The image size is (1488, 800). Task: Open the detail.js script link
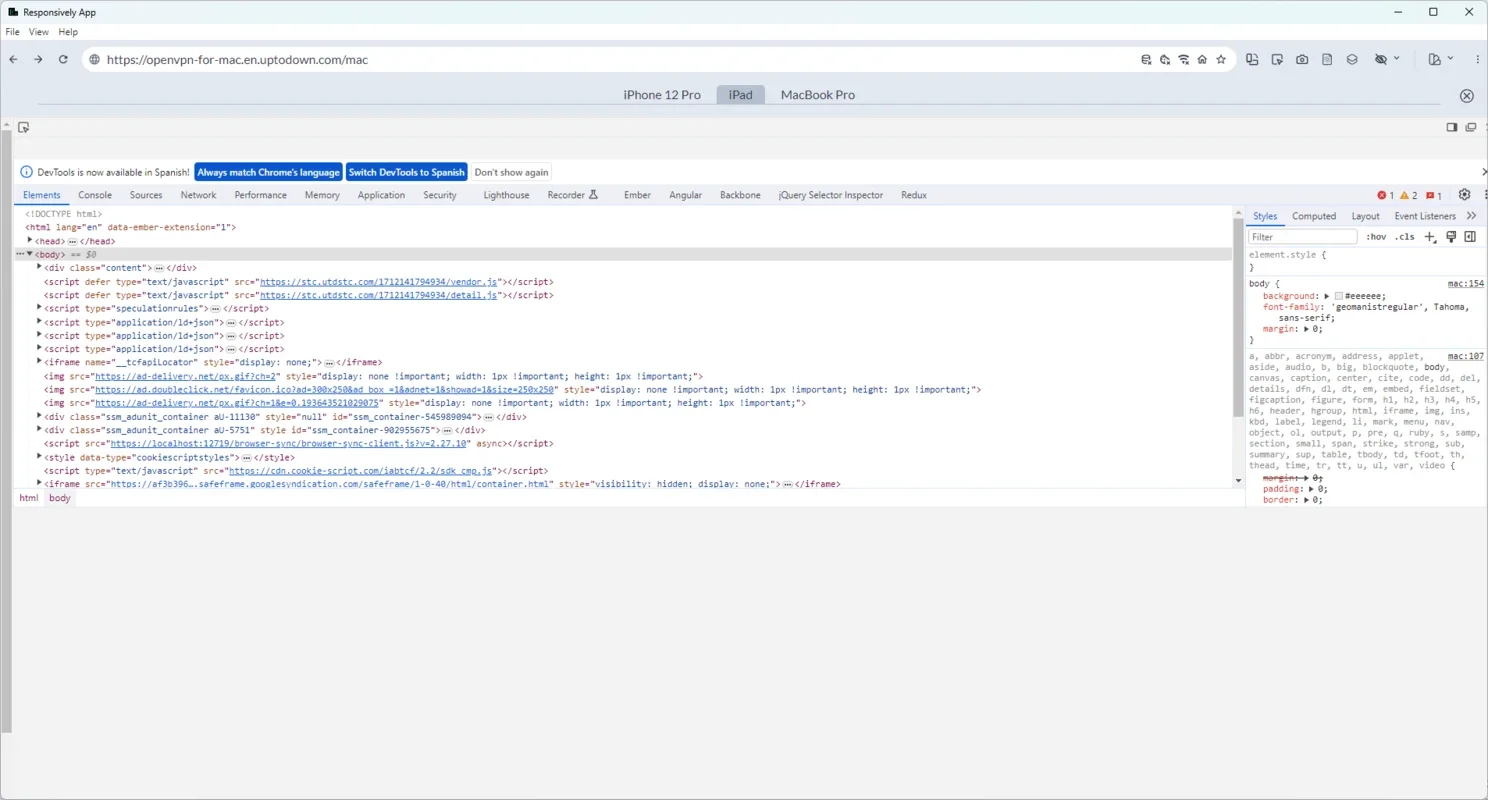coord(379,295)
